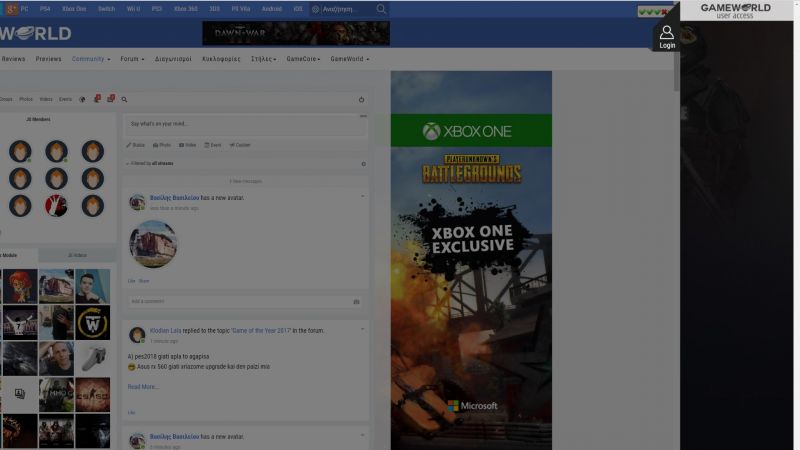Click Read More on Klodian Lala's post

click(143, 387)
